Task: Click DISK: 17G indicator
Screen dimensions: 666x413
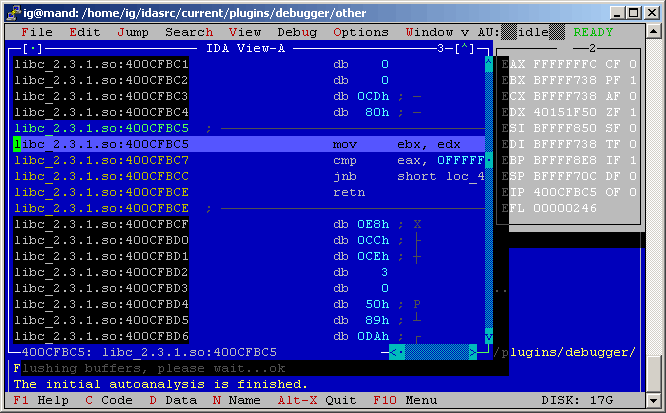Action: 577,400
